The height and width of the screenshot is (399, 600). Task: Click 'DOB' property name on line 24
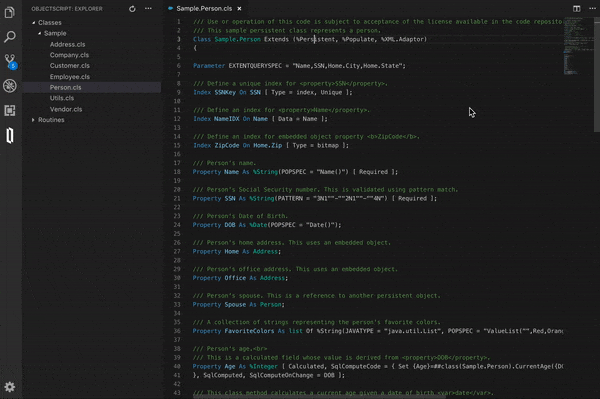click(230, 225)
